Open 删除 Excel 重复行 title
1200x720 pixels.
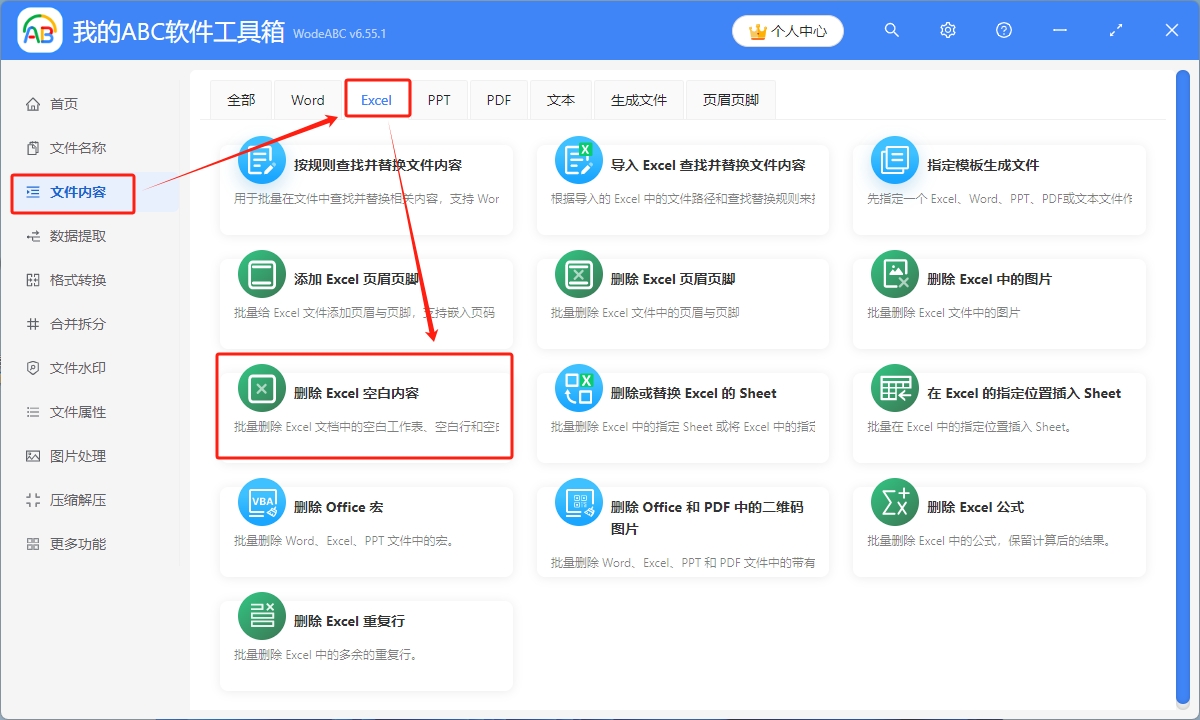click(350, 621)
